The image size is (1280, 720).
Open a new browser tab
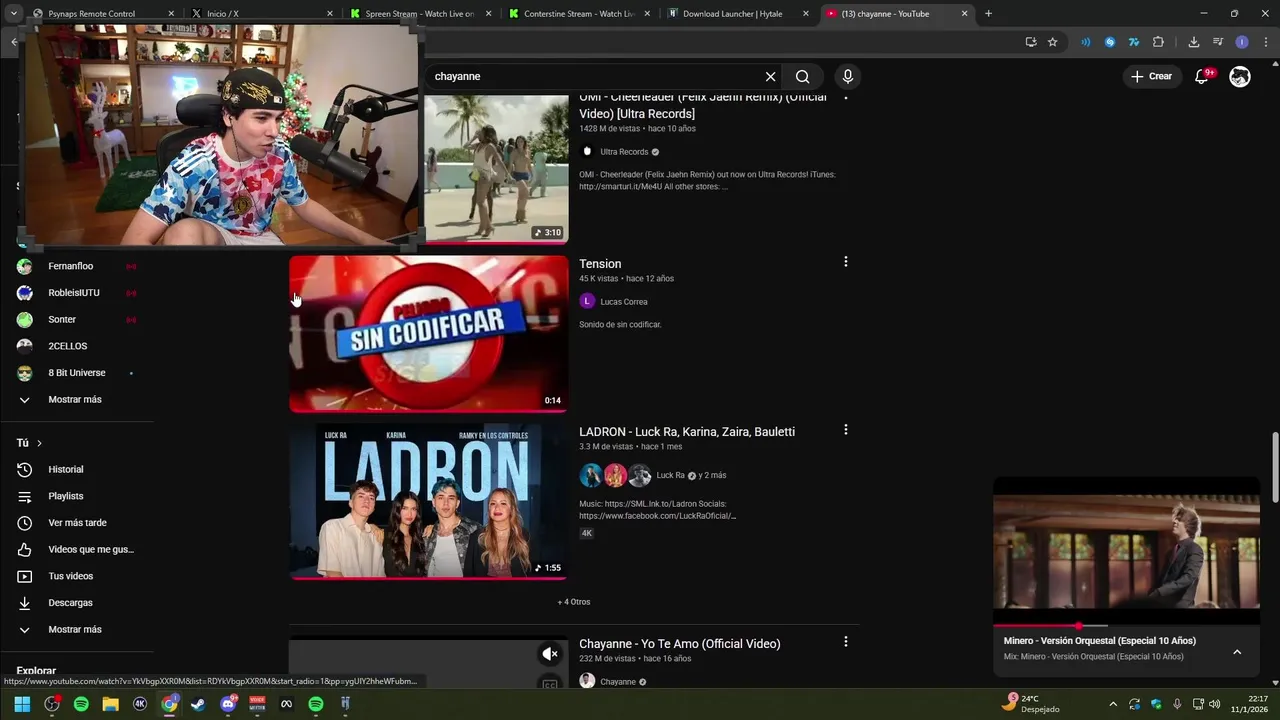[988, 14]
